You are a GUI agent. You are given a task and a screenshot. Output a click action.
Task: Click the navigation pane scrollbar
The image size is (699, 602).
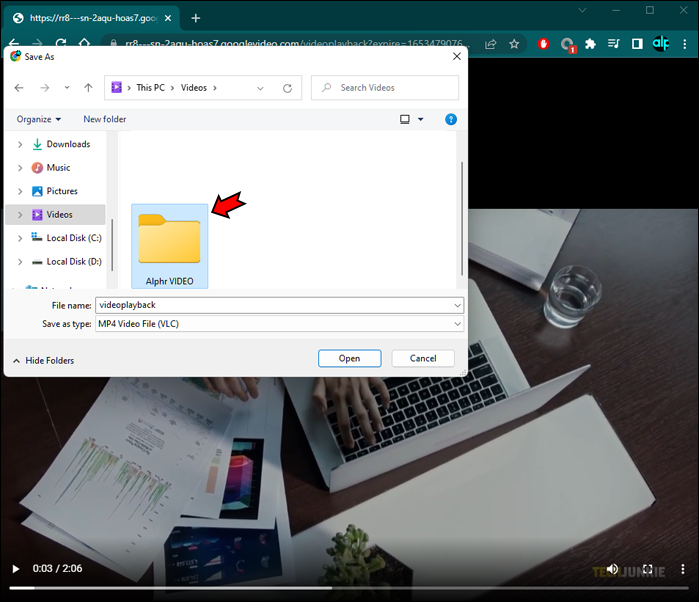click(x=112, y=244)
